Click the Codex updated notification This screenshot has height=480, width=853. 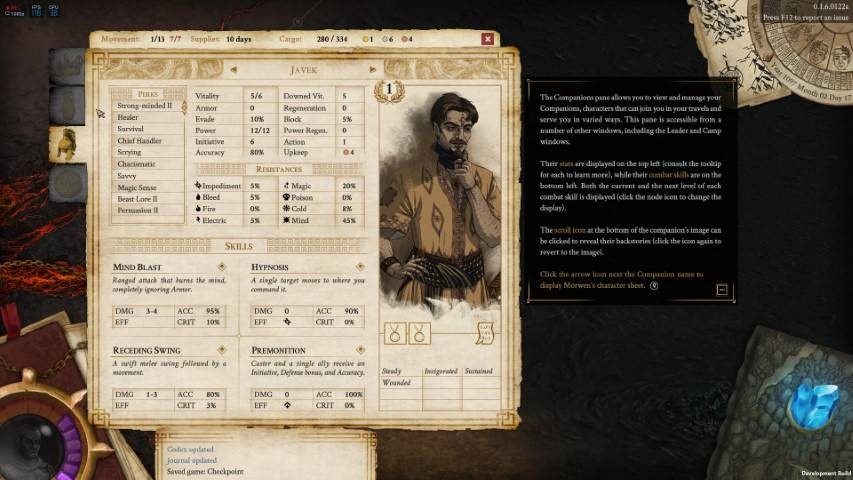190,449
